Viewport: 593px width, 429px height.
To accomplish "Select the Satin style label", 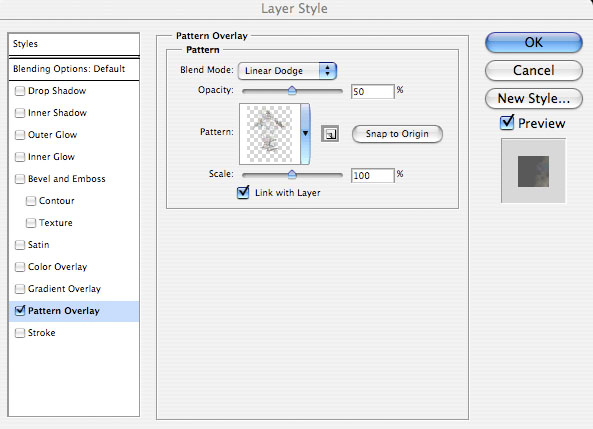I will coord(39,245).
